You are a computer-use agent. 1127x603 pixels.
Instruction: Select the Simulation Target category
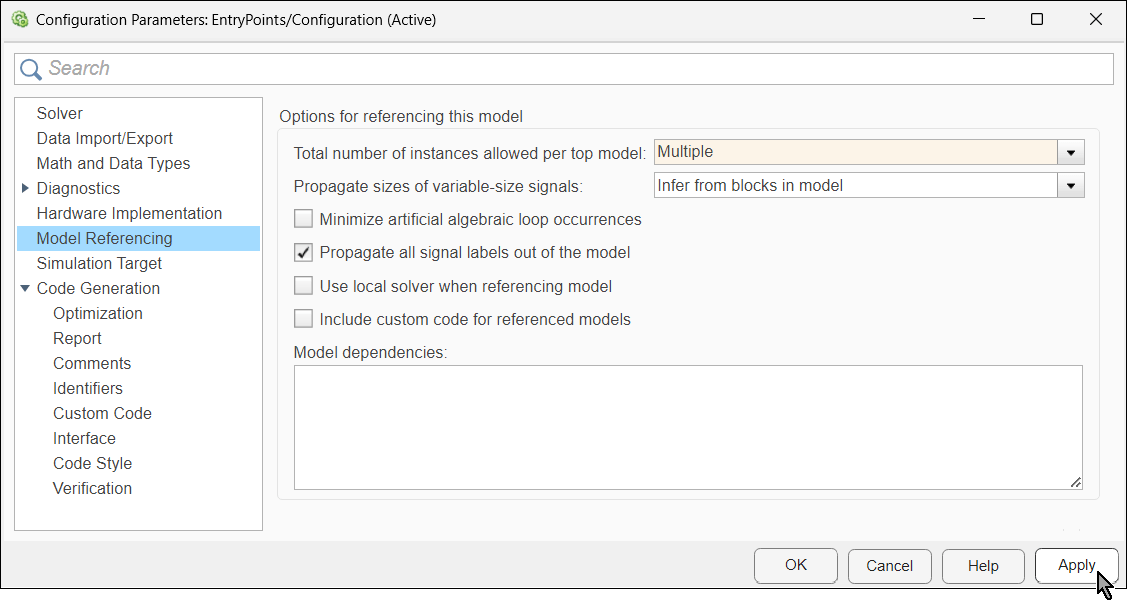(99, 262)
